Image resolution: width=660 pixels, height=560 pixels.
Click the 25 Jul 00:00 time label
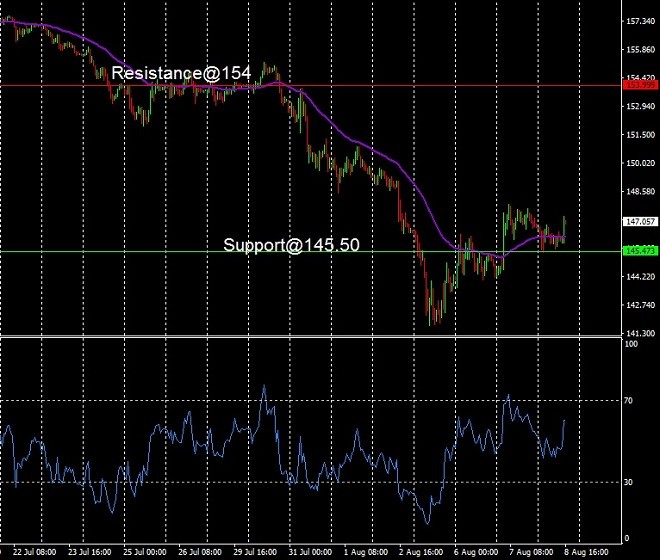(145, 552)
